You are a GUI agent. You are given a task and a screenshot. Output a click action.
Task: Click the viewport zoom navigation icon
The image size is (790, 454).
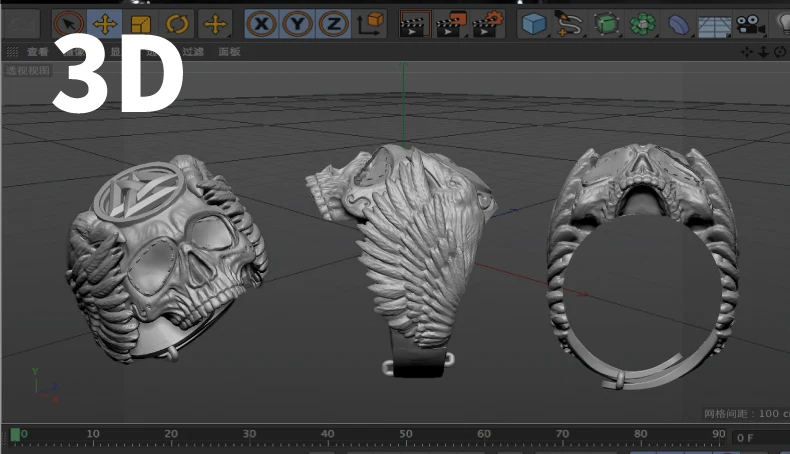pos(763,52)
